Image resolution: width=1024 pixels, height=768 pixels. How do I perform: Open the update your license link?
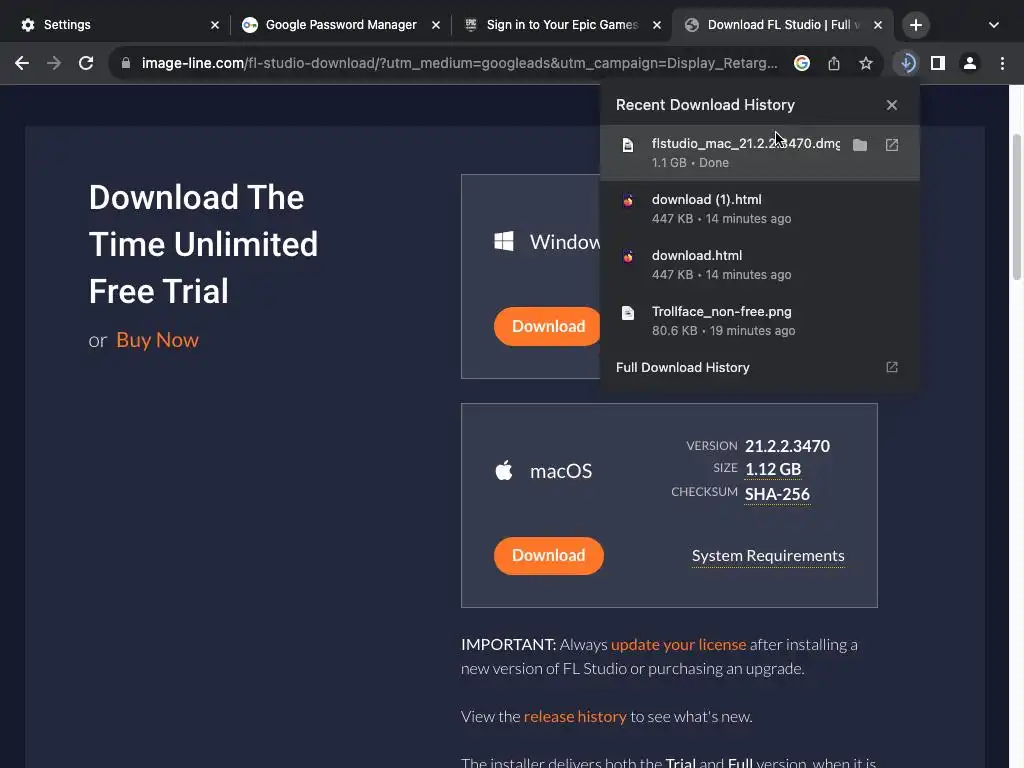pyautogui.click(x=679, y=645)
